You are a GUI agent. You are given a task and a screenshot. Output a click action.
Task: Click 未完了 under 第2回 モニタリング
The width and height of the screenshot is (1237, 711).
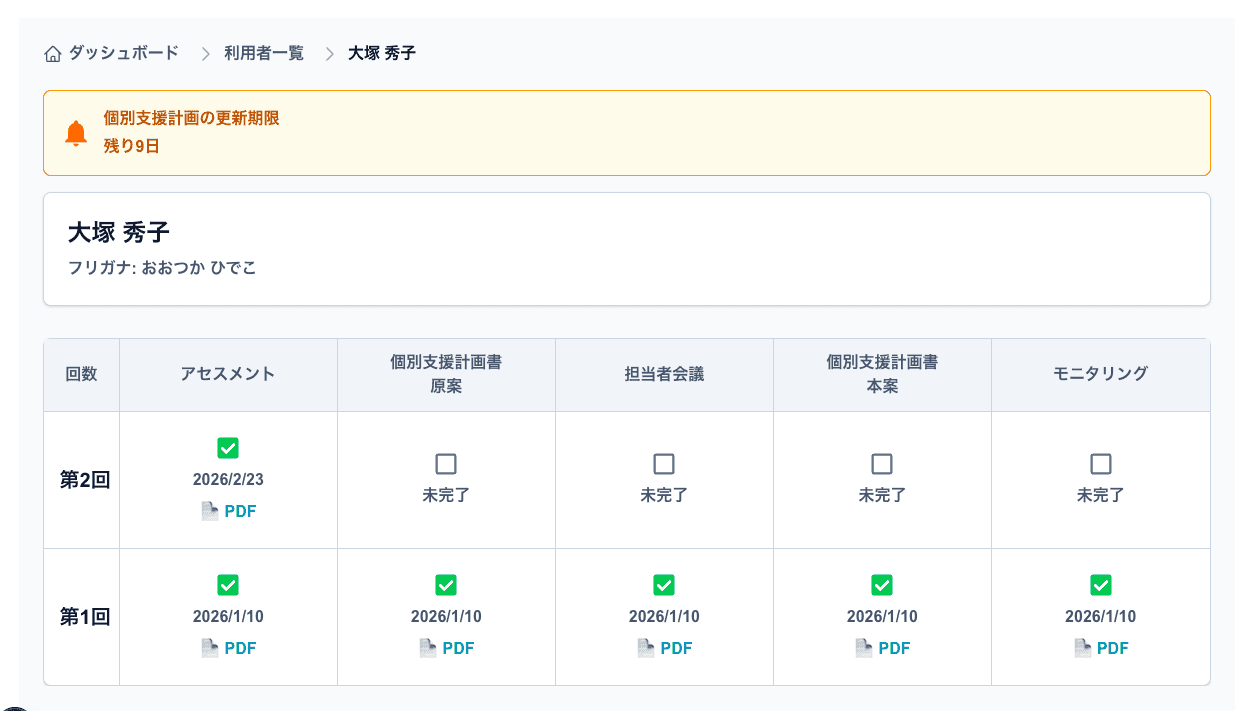1101,495
